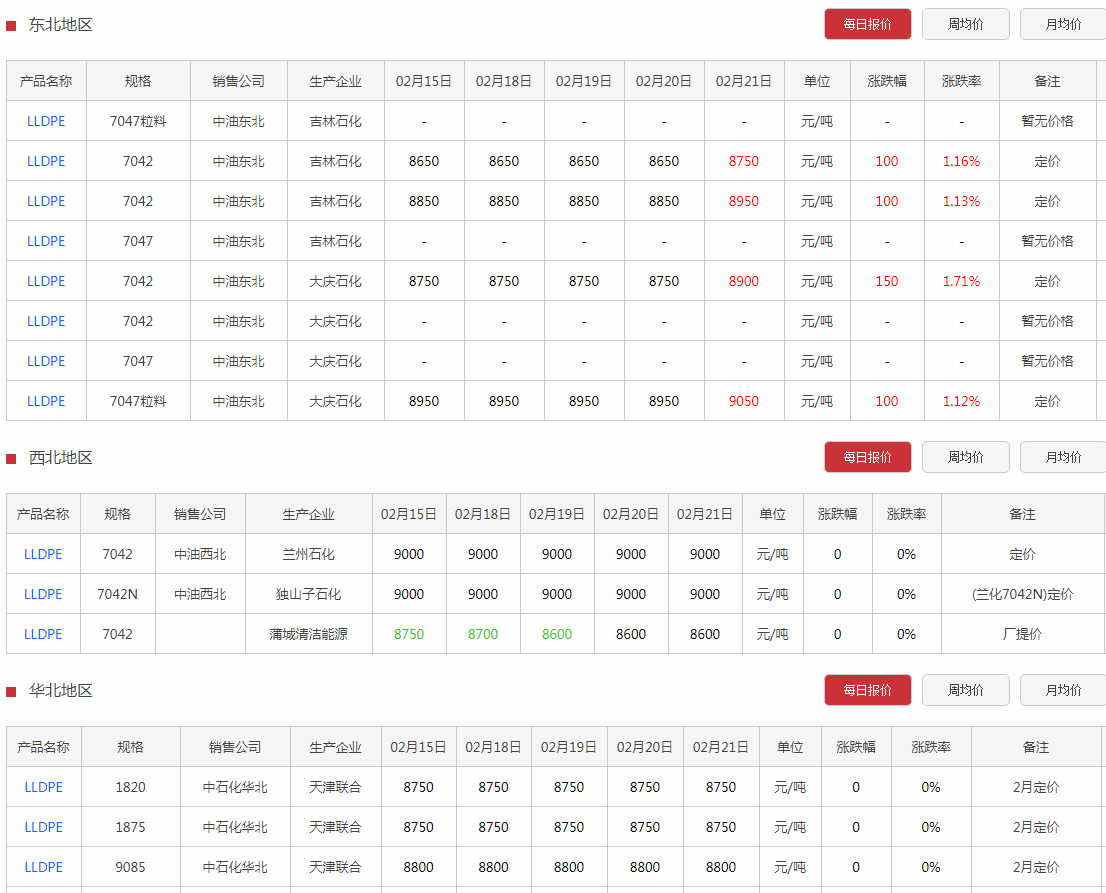
Task: Switch to 周均价 tab in 华北地区 section
Action: 966,690
